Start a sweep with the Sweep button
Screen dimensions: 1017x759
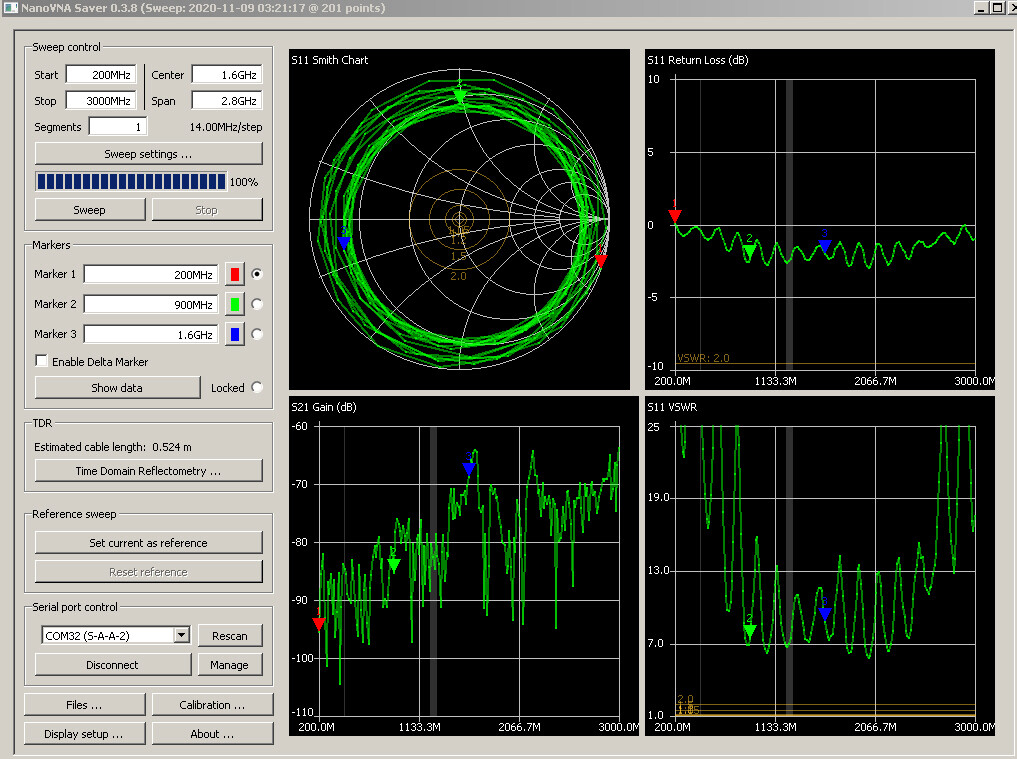[90, 210]
